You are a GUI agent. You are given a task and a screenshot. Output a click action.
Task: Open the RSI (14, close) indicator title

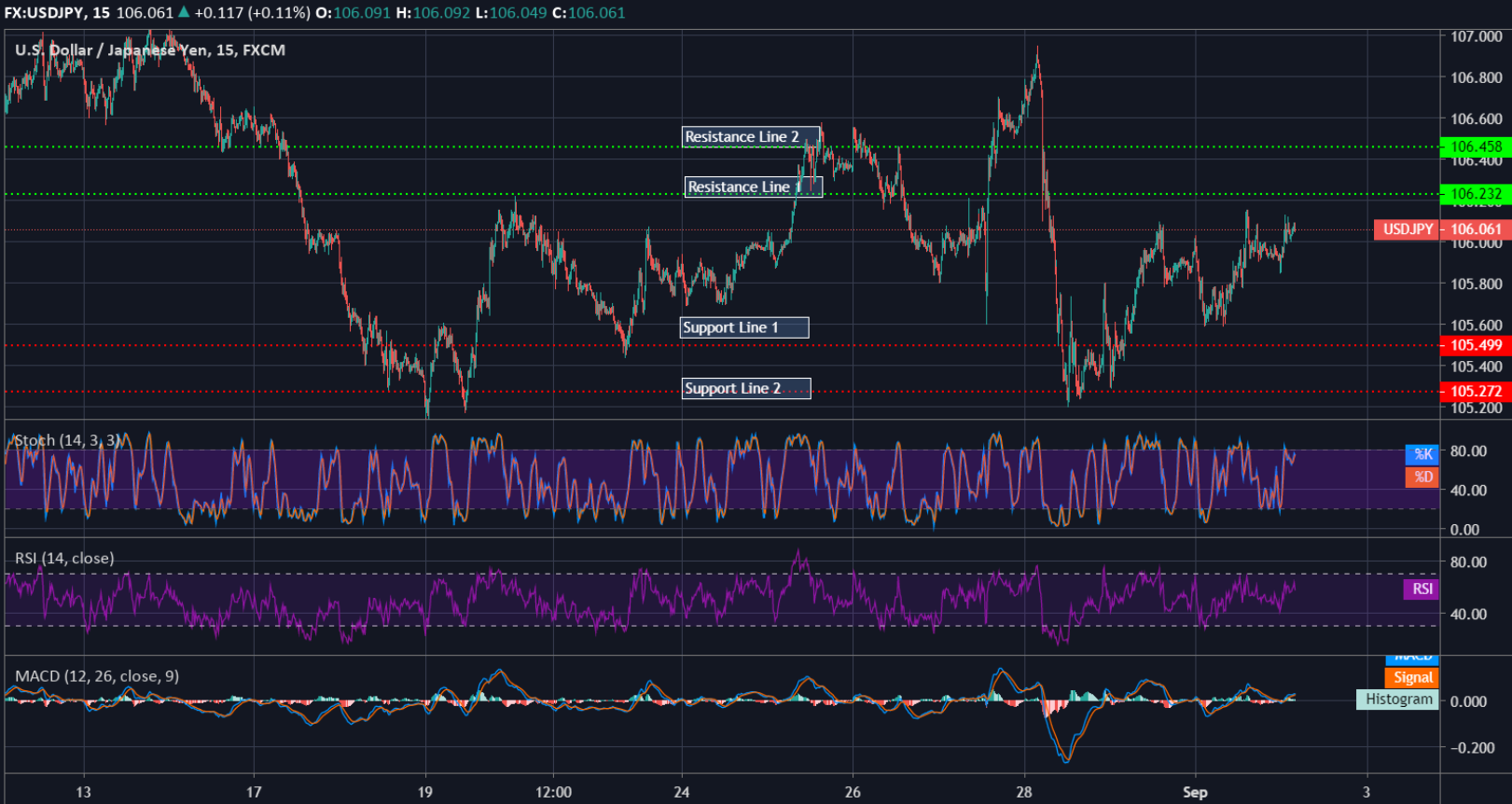click(64, 559)
